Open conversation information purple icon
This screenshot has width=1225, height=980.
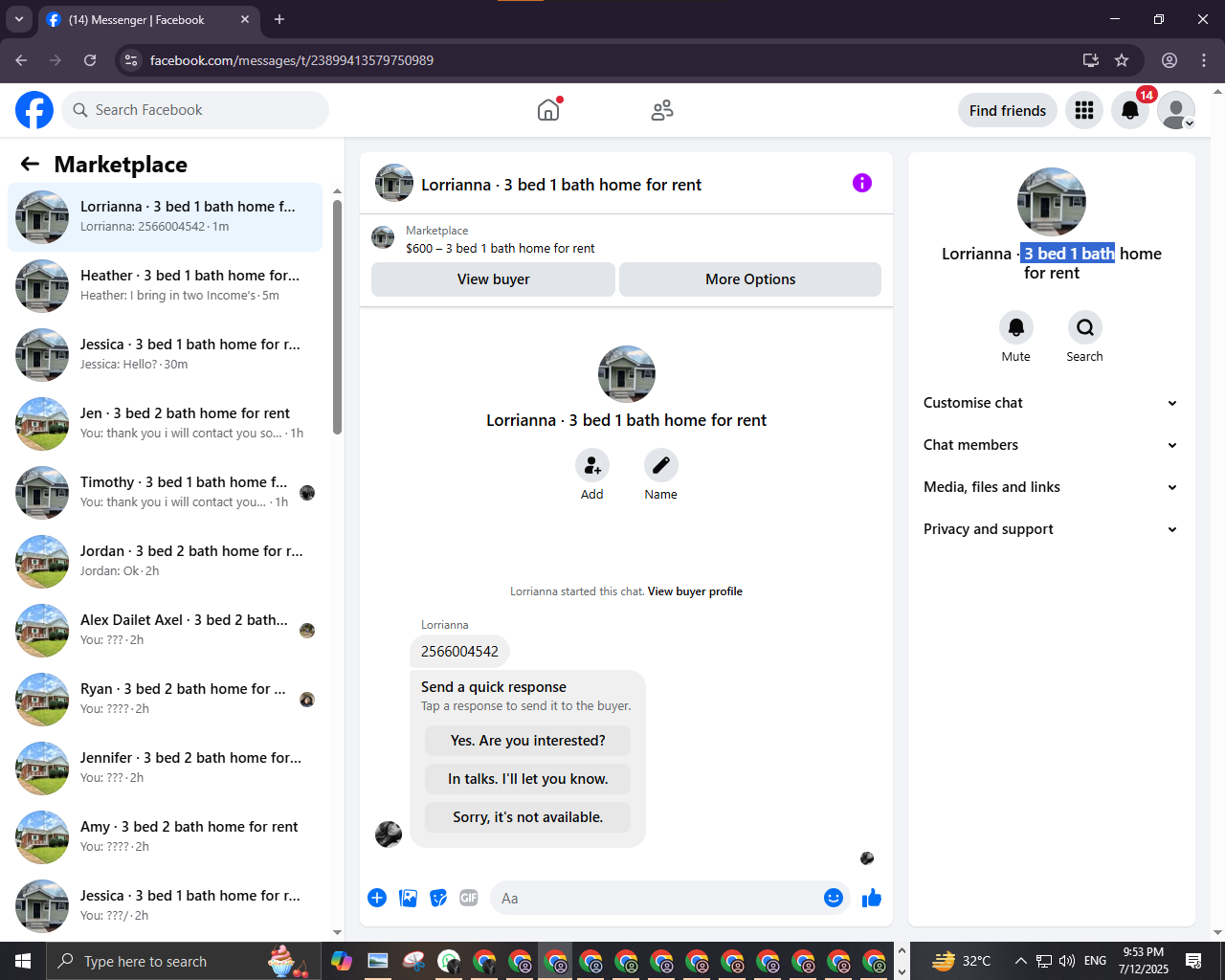(862, 183)
